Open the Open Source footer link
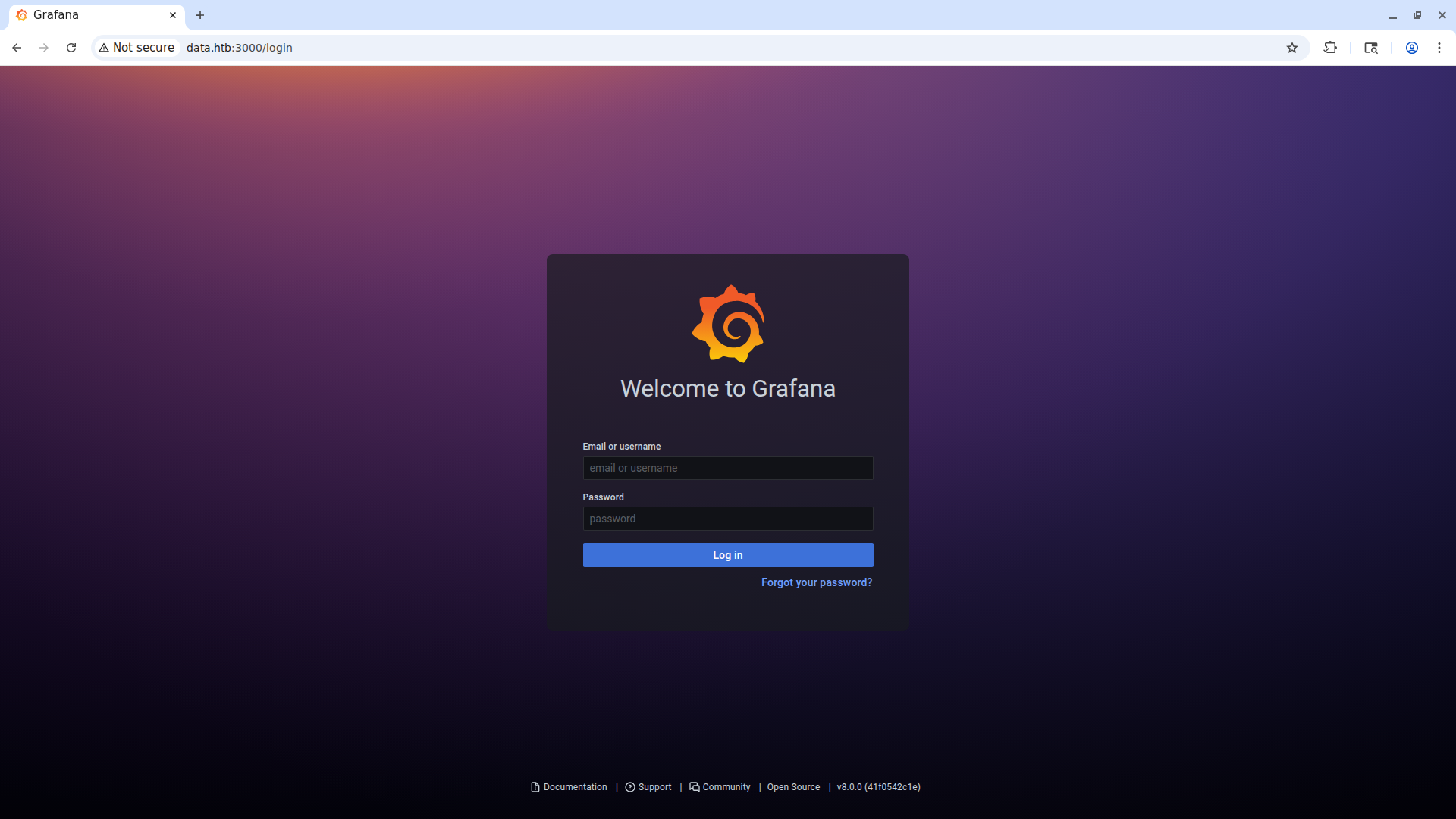This screenshot has width=1456, height=819. click(793, 787)
